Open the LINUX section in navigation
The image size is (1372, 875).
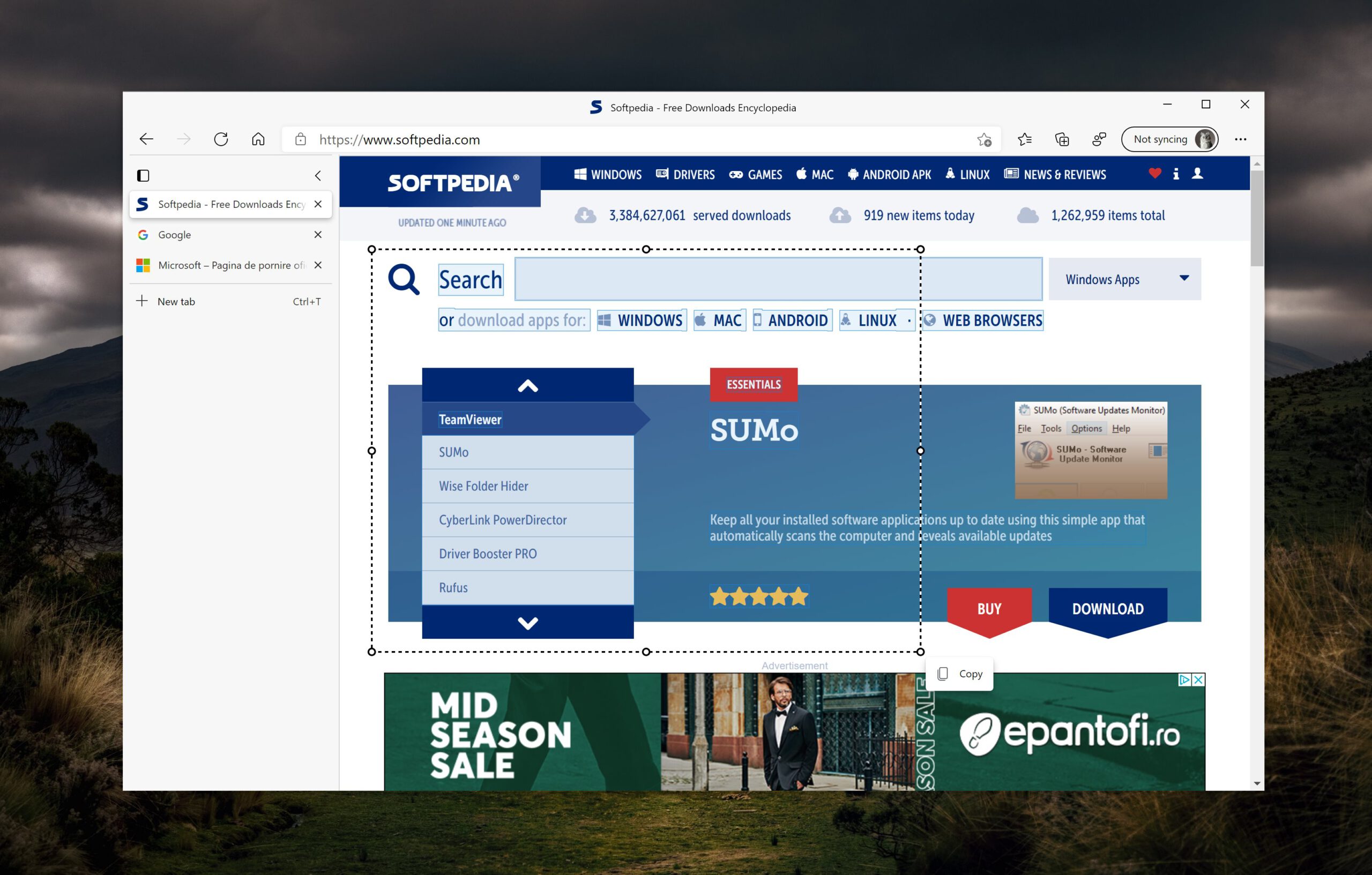pos(967,174)
